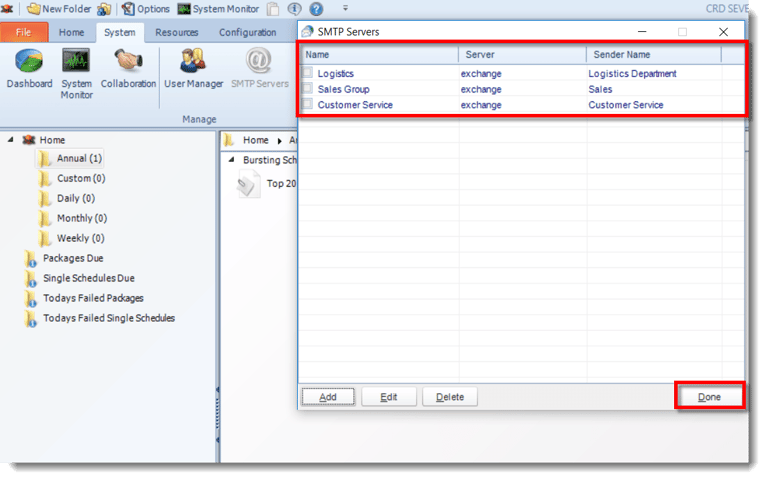Click the clipboard paste icon in top toolbar
This screenshot has width=766, height=480.
pyautogui.click(x=273, y=9)
